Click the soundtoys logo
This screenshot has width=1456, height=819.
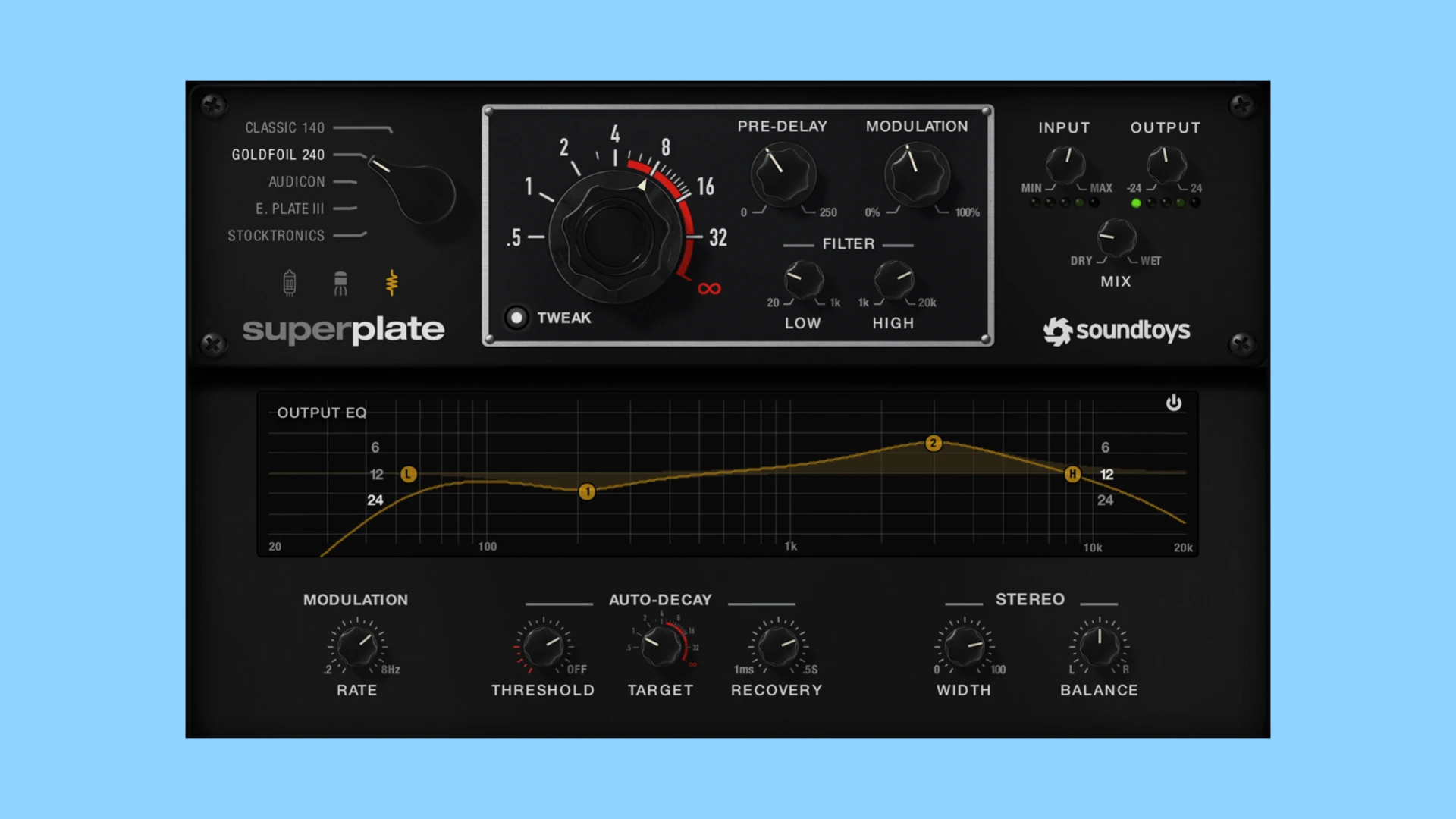(x=1116, y=331)
